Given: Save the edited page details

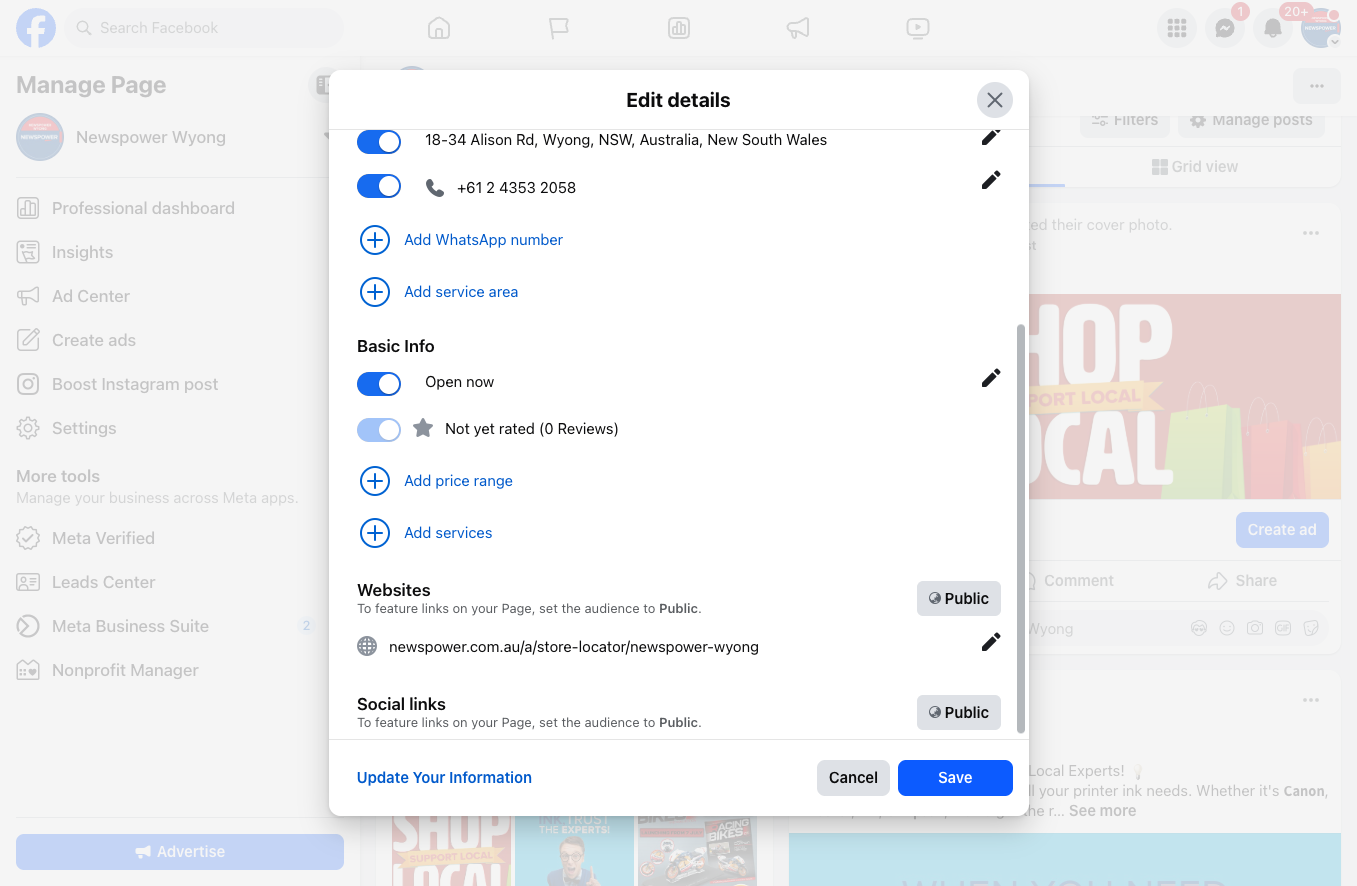Looking at the screenshot, I should pyautogui.click(x=955, y=778).
